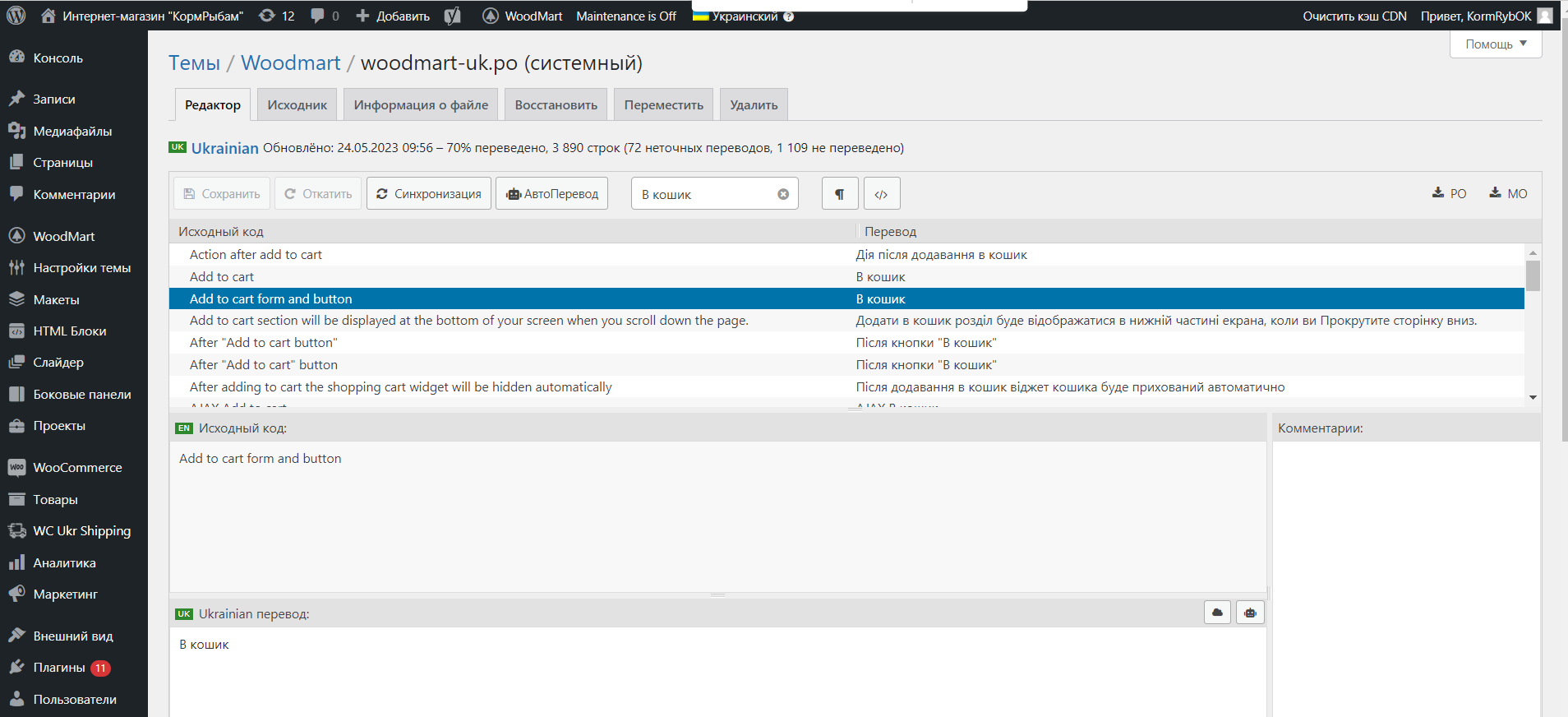Switch to Информация о файле tab
This screenshot has width=1568, height=717.
421,104
